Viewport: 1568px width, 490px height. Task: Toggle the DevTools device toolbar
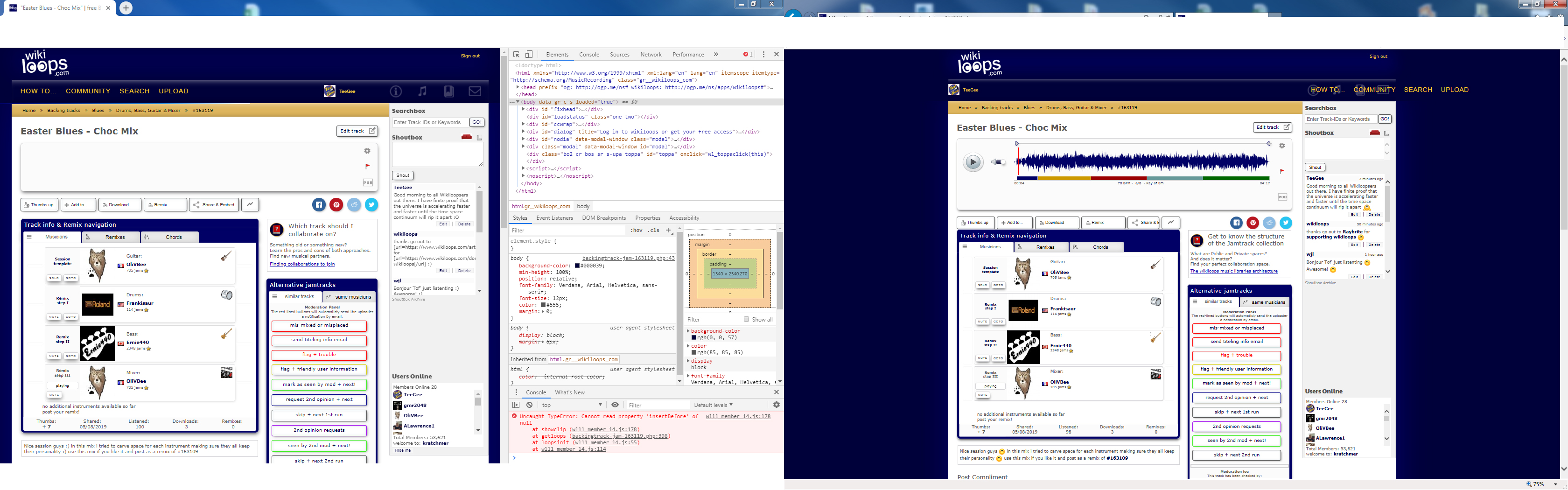click(x=529, y=54)
